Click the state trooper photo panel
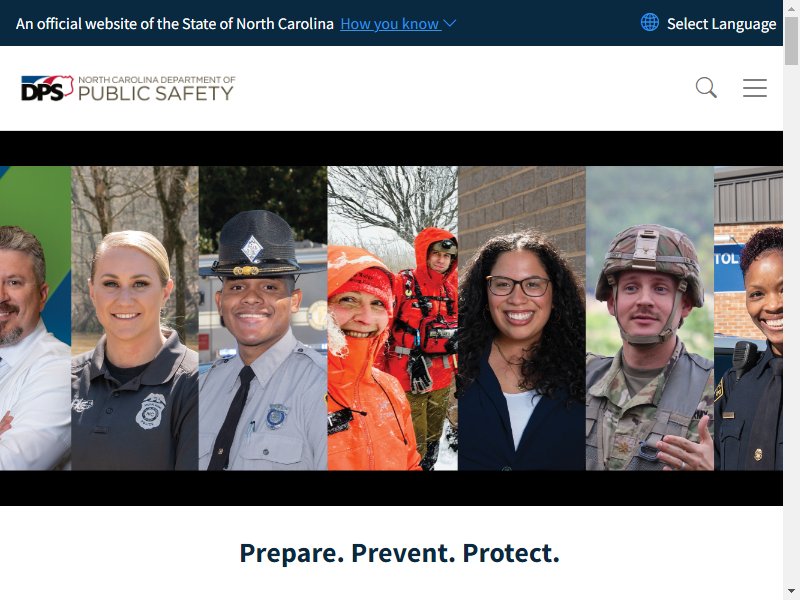Screen dimensions: 800x600 point(263,318)
